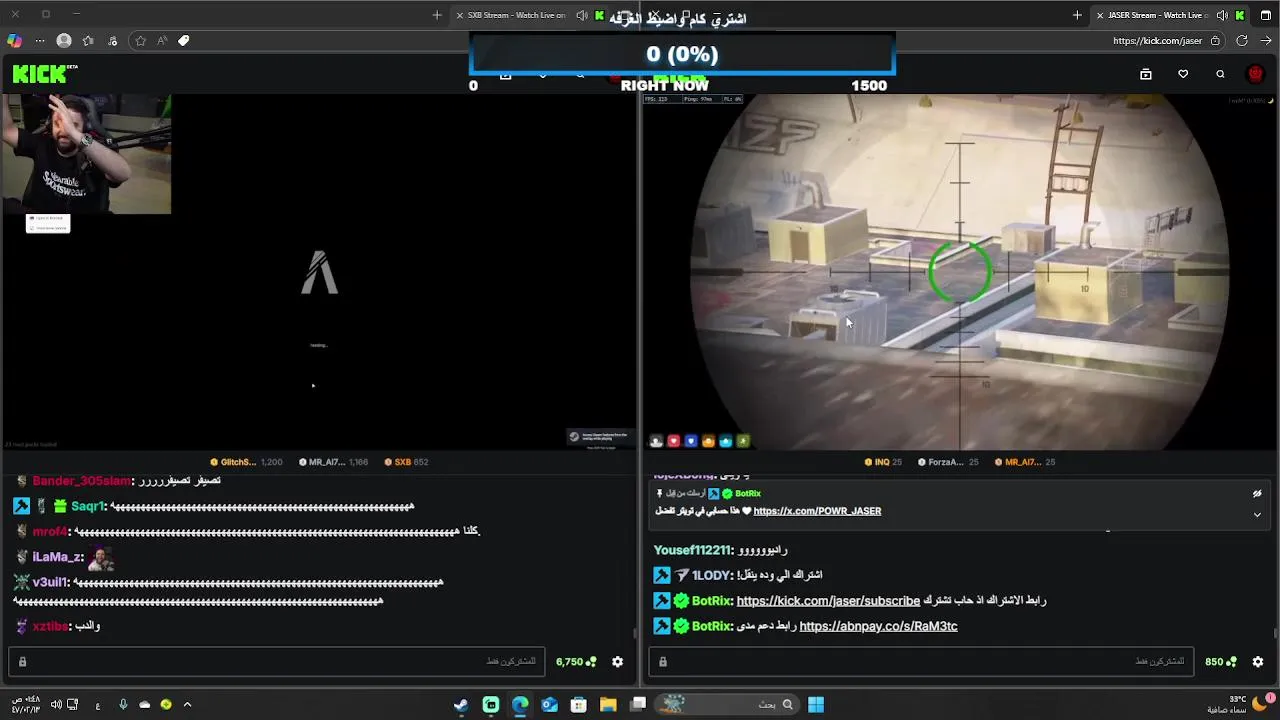The height and width of the screenshot is (720, 1280).
Task: Click username Yousef112211 in right chat
Action: pos(693,550)
